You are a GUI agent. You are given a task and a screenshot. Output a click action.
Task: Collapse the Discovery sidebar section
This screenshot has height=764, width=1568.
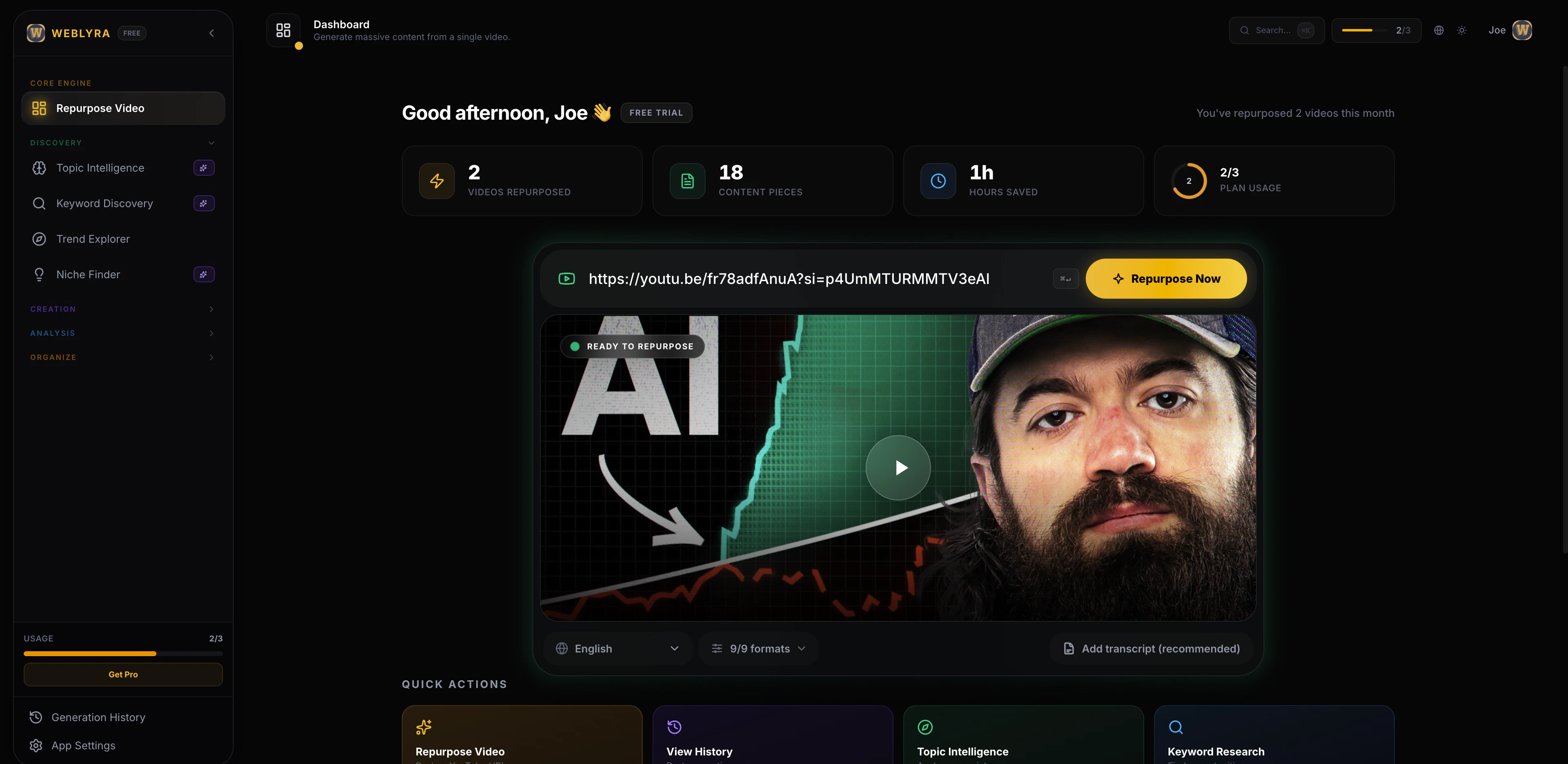(x=211, y=143)
